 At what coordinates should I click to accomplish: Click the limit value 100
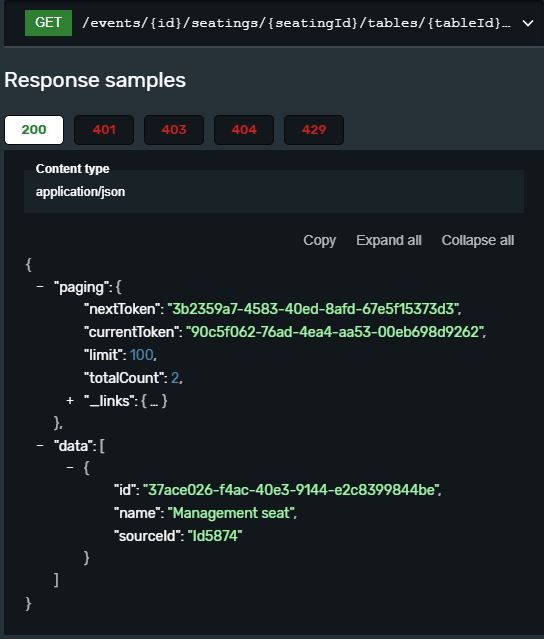(142, 355)
